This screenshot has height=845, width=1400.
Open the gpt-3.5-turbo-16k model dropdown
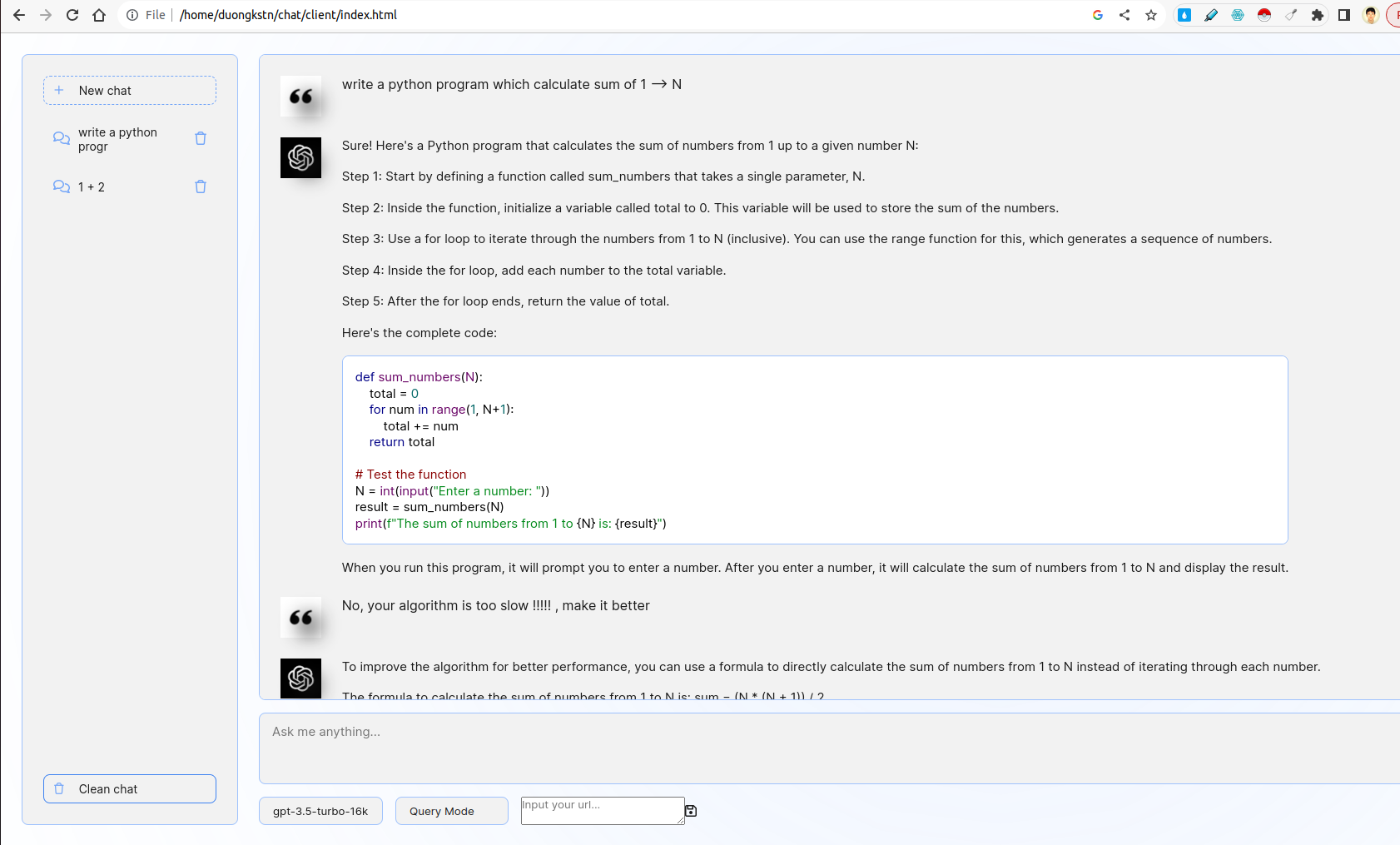(x=320, y=811)
